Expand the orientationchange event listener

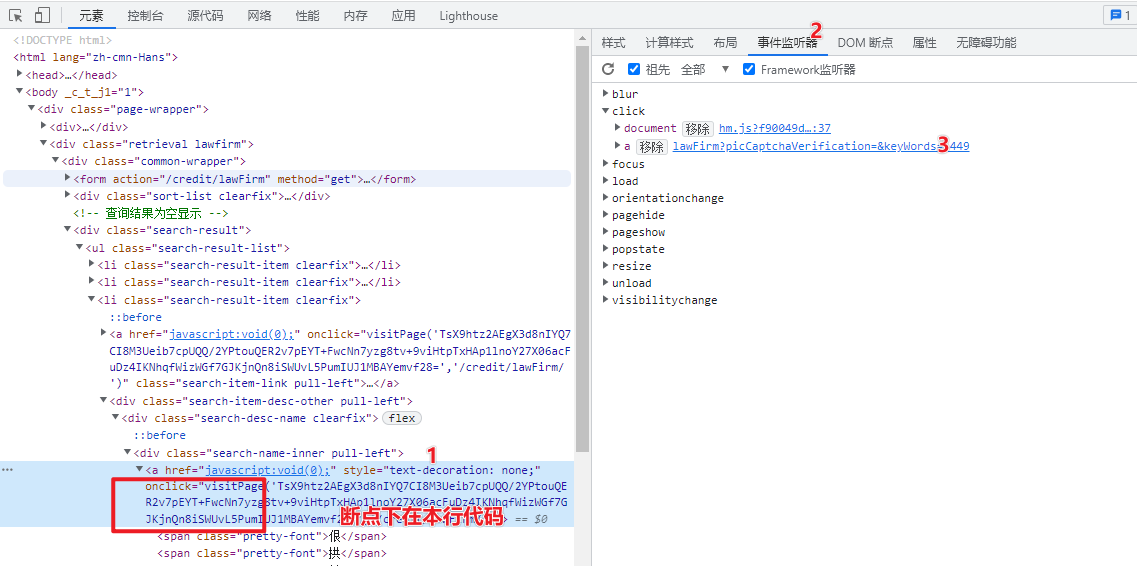(x=605, y=198)
